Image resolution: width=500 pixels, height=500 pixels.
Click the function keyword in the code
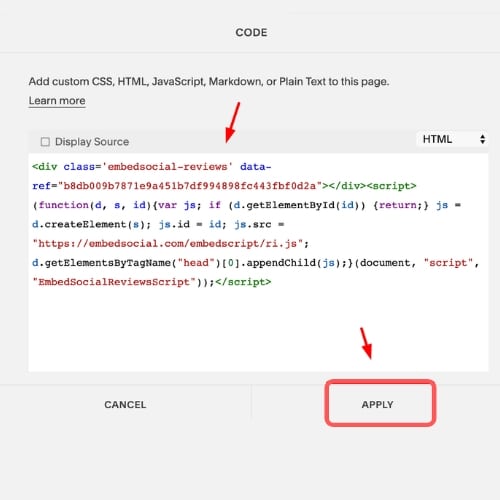[x=64, y=205]
